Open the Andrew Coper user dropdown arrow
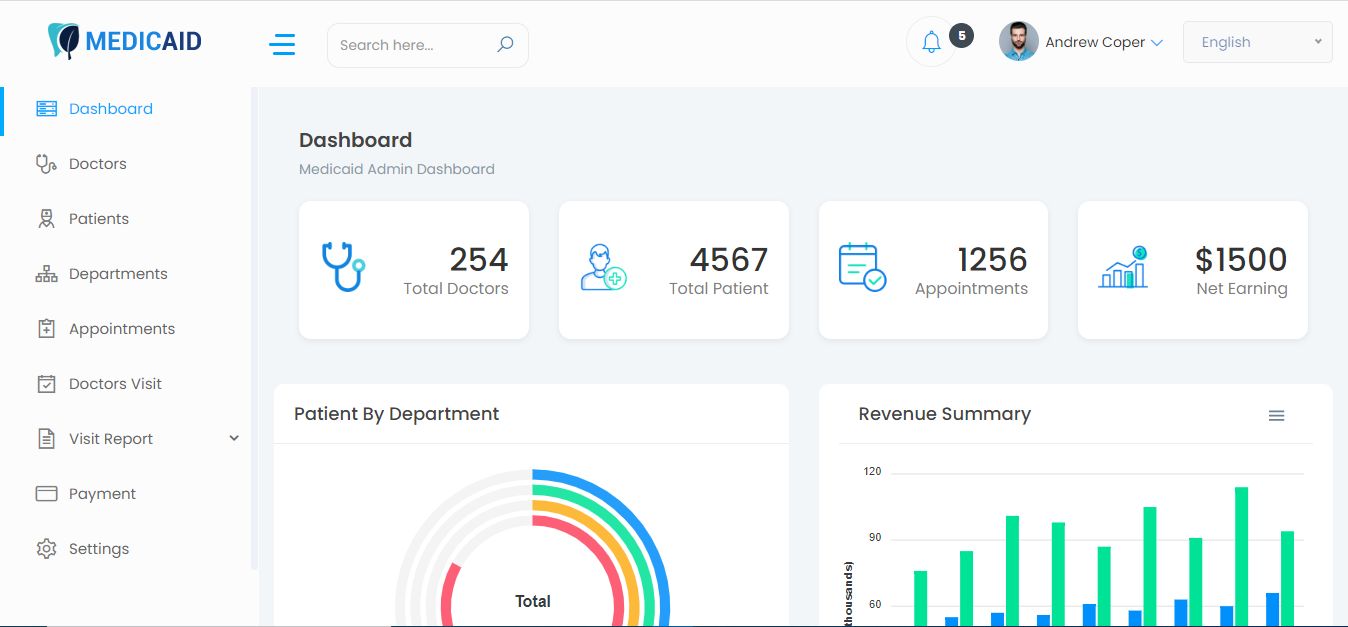Screen dimensions: 1348x627 1157,43
